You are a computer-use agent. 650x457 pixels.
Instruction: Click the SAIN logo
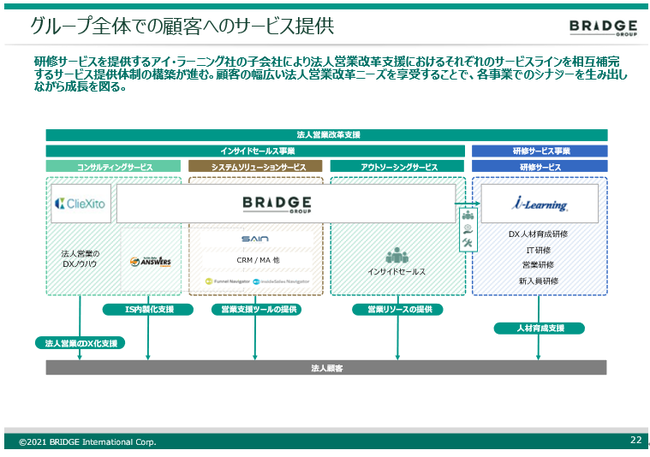point(255,239)
